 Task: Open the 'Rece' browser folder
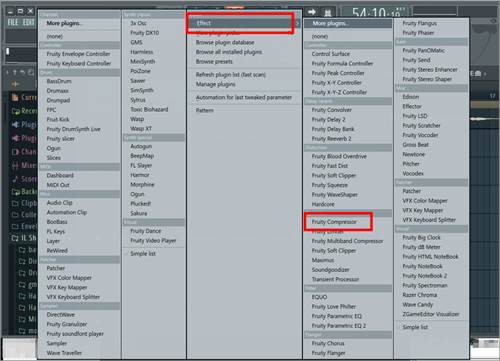click(24, 111)
